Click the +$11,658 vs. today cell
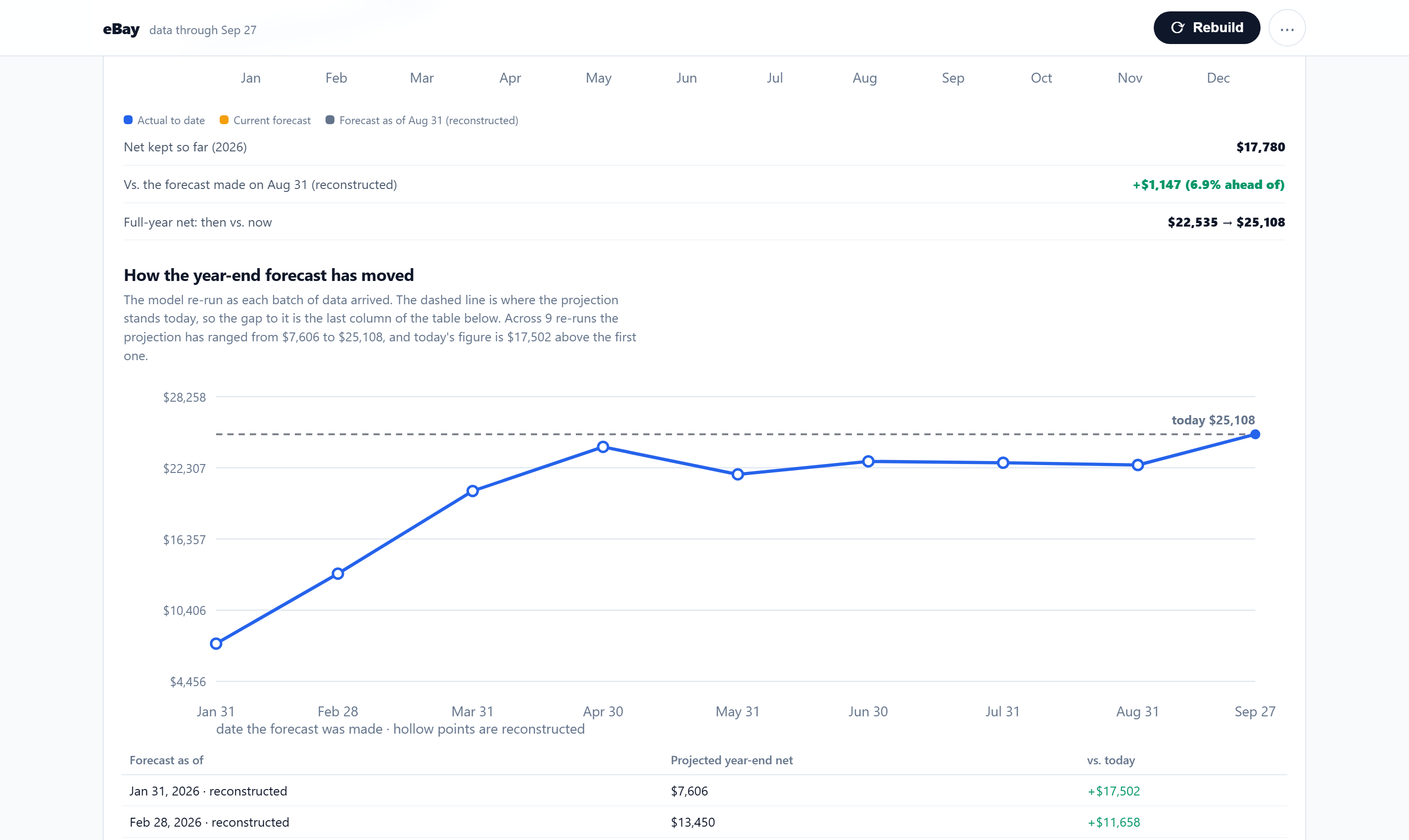The width and height of the screenshot is (1409, 840). (1114, 822)
